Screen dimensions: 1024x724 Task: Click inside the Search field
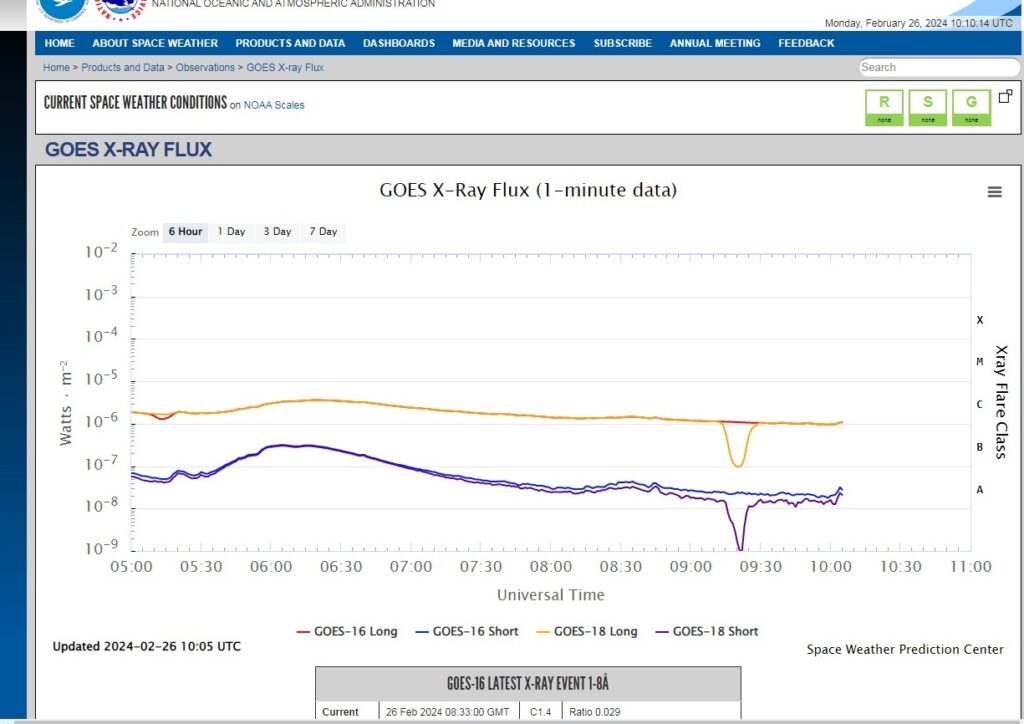tap(939, 67)
